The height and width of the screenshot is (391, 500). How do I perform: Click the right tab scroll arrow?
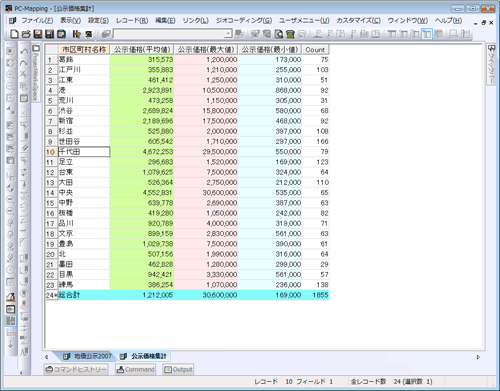point(478,357)
